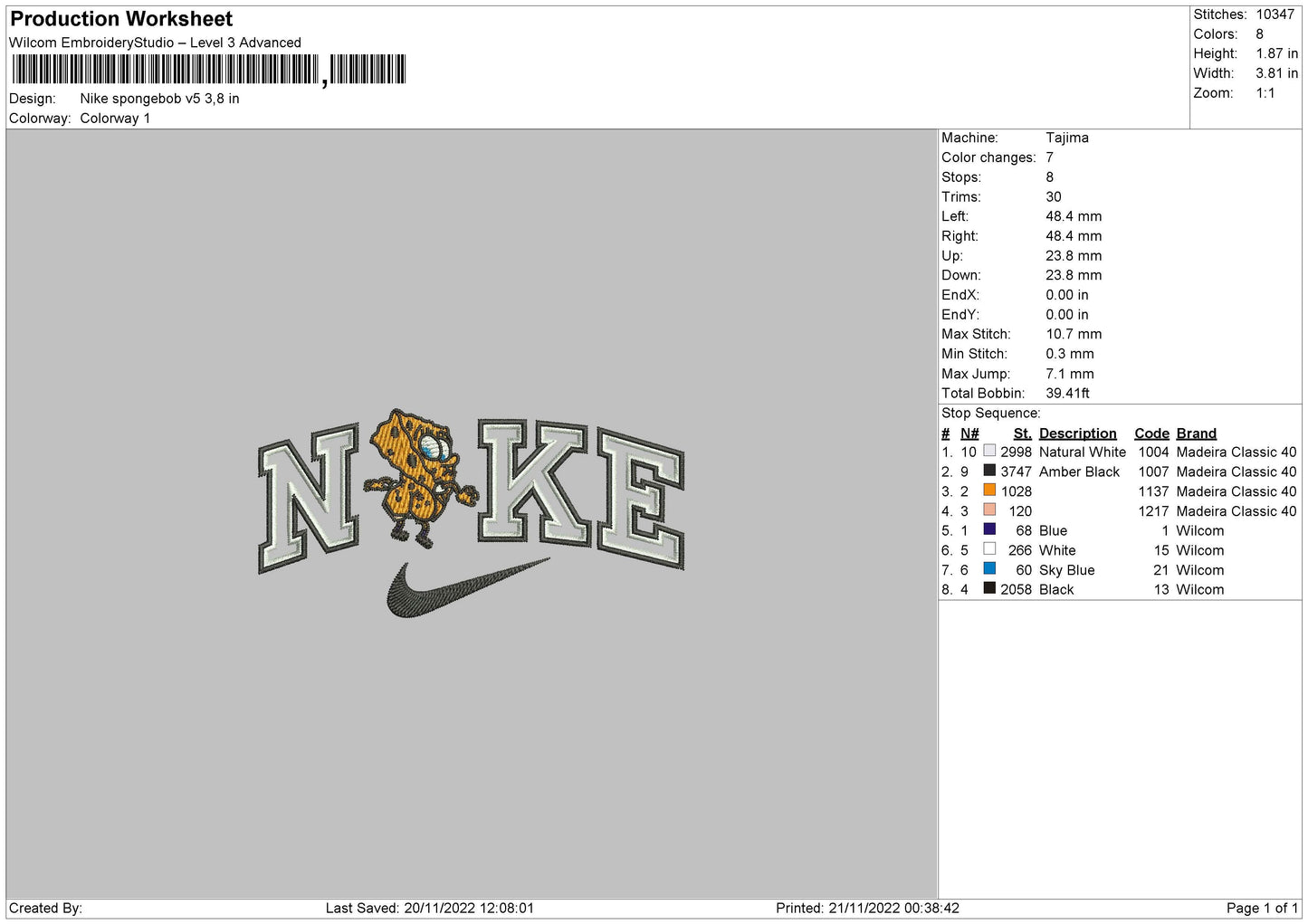The height and width of the screenshot is (924, 1308).
Task: Select the orange swatch with code 1137
Action: click(989, 491)
